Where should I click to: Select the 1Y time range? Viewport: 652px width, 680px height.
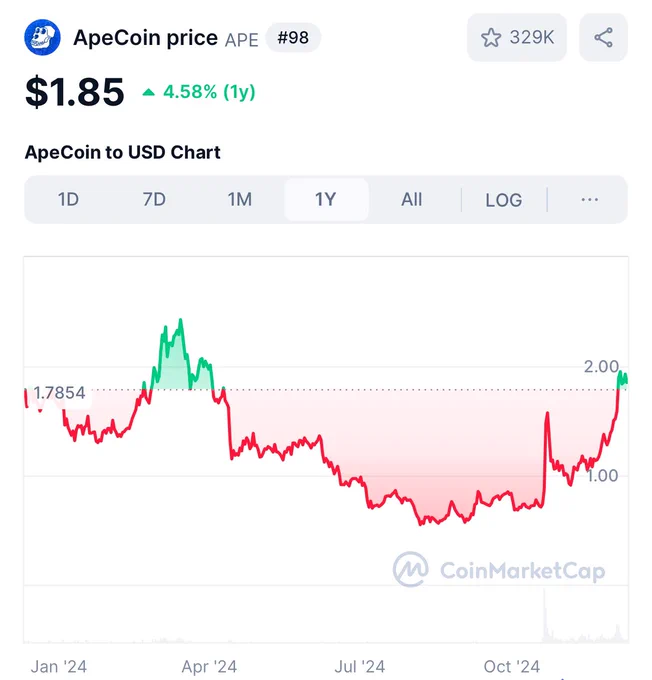point(326,199)
